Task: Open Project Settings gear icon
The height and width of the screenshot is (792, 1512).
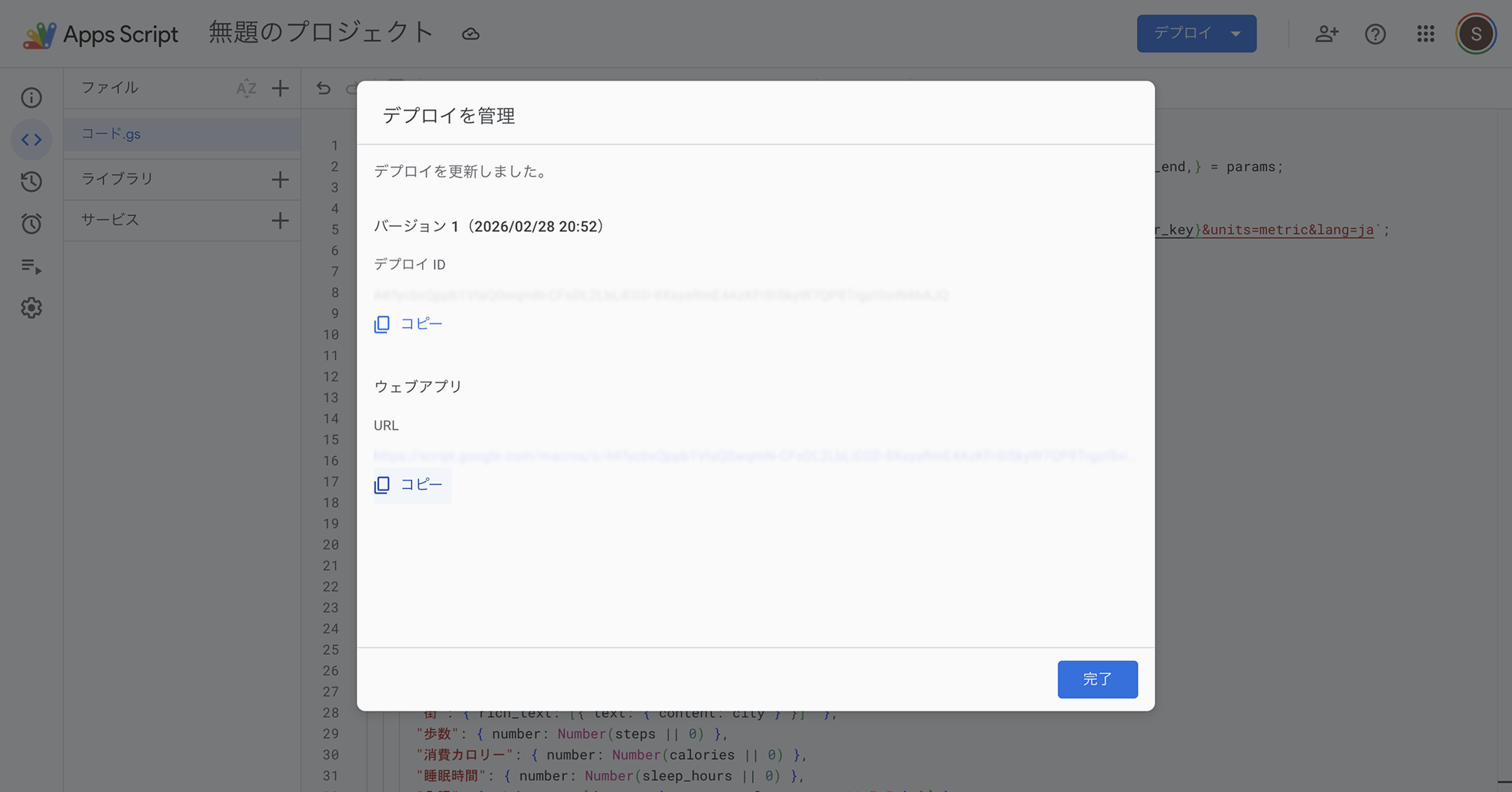Action: (31, 307)
